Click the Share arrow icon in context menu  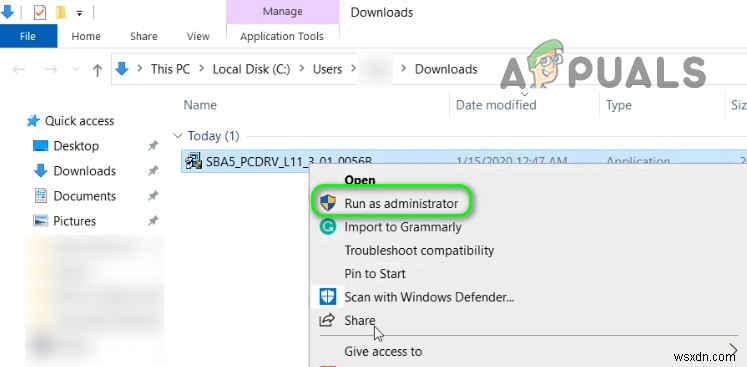327,320
